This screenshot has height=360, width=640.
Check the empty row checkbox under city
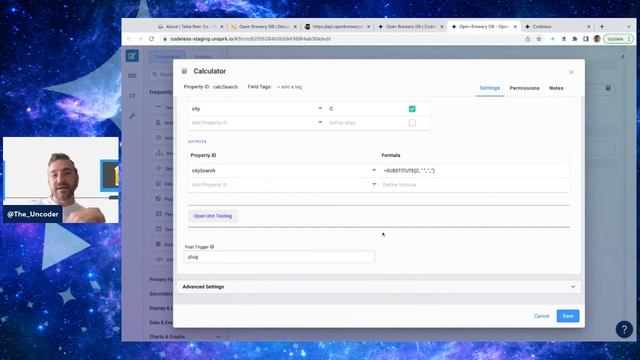point(412,123)
